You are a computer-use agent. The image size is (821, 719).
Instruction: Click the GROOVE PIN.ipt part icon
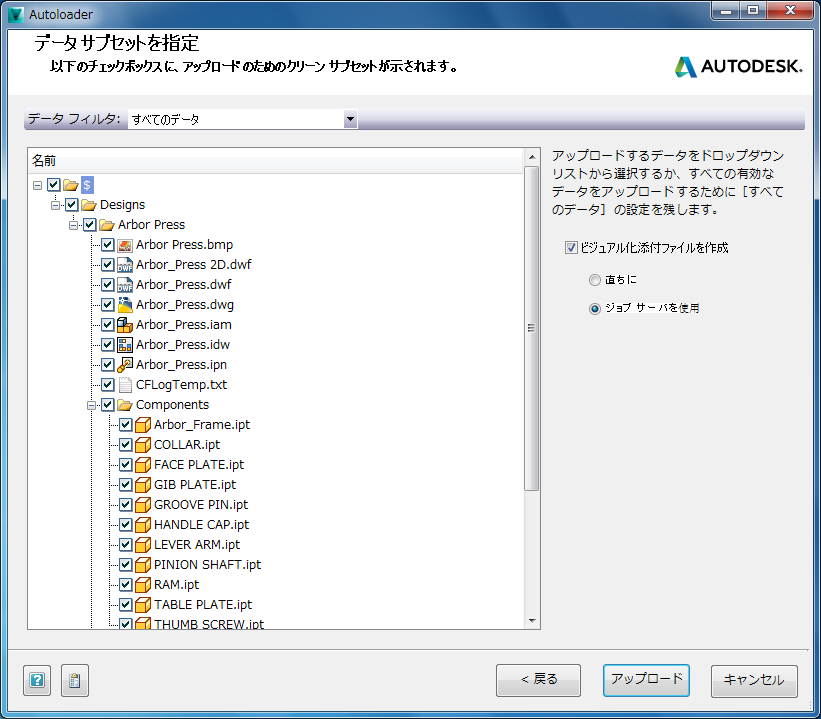[x=142, y=505]
